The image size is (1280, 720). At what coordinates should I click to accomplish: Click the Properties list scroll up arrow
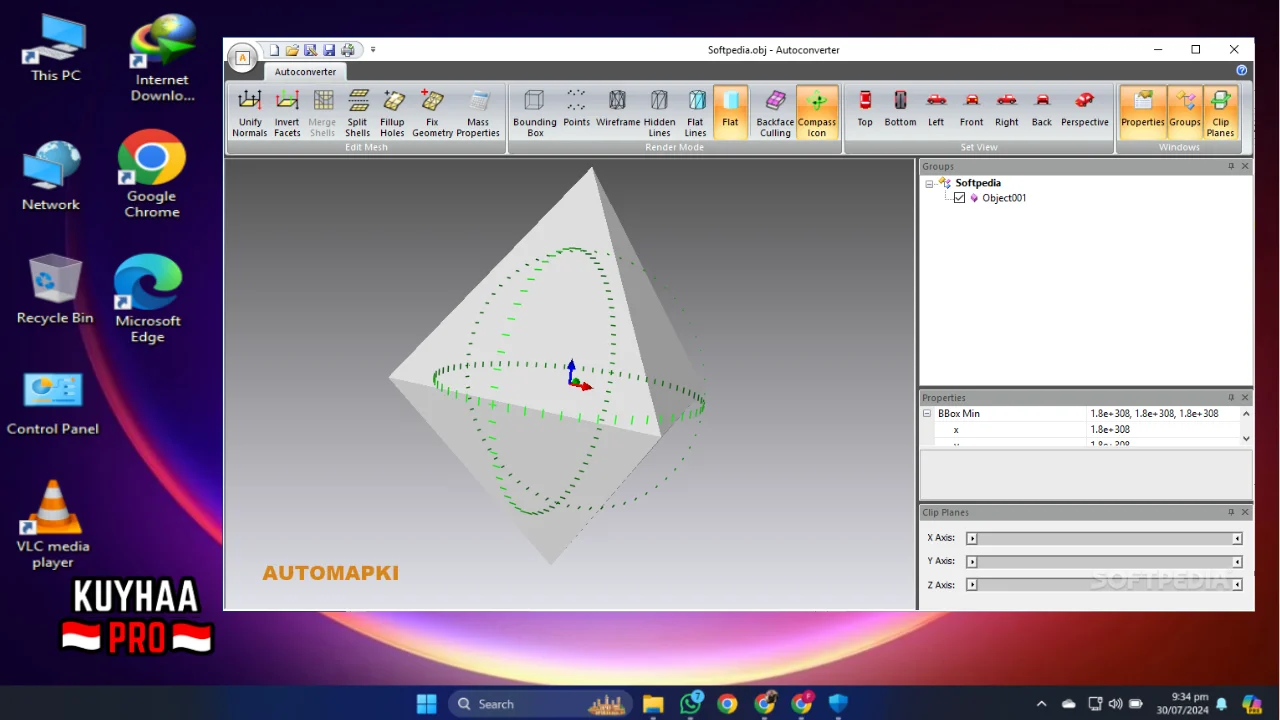pyautogui.click(x=1246, y=414)
